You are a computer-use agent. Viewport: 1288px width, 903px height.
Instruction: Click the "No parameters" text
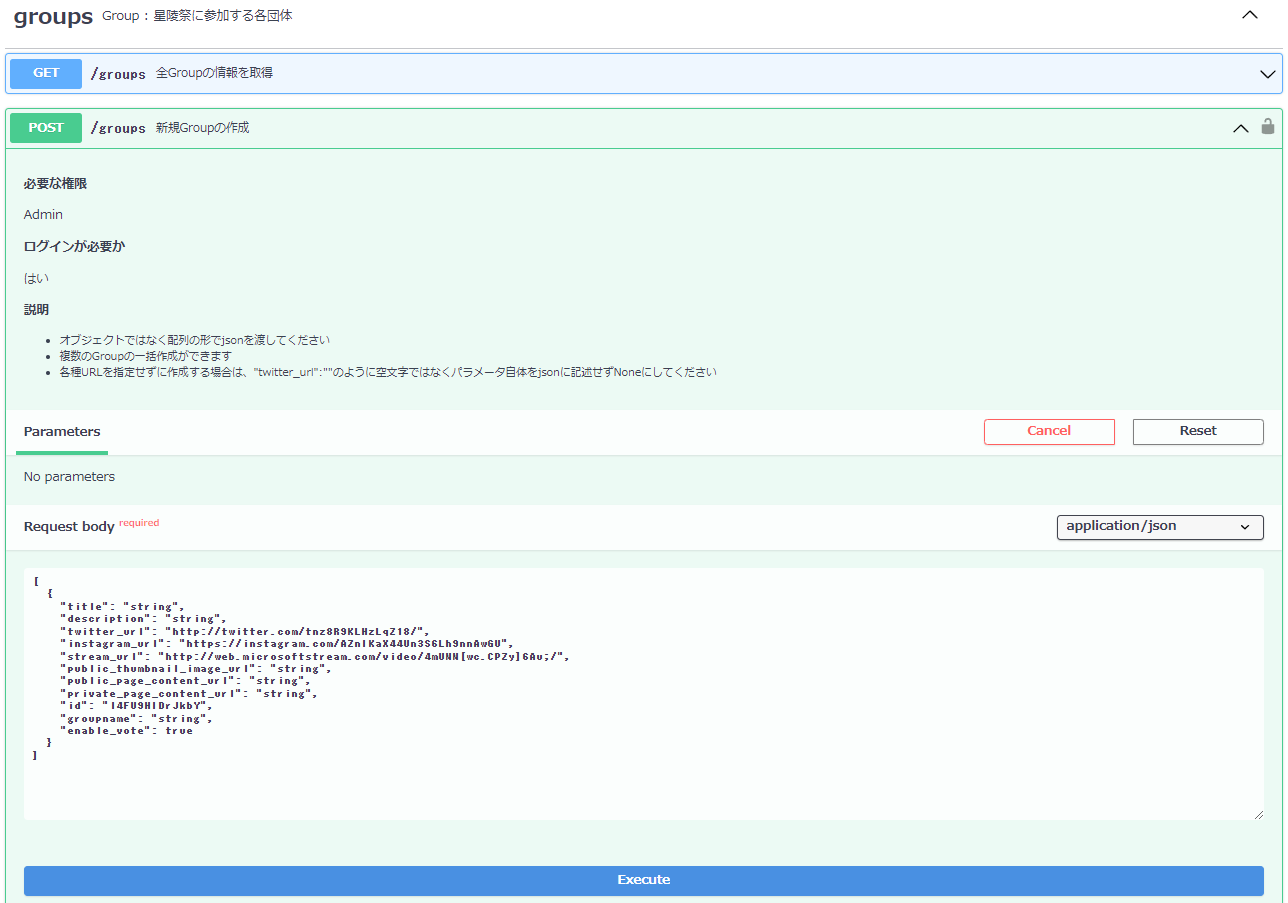click(69, 477)
